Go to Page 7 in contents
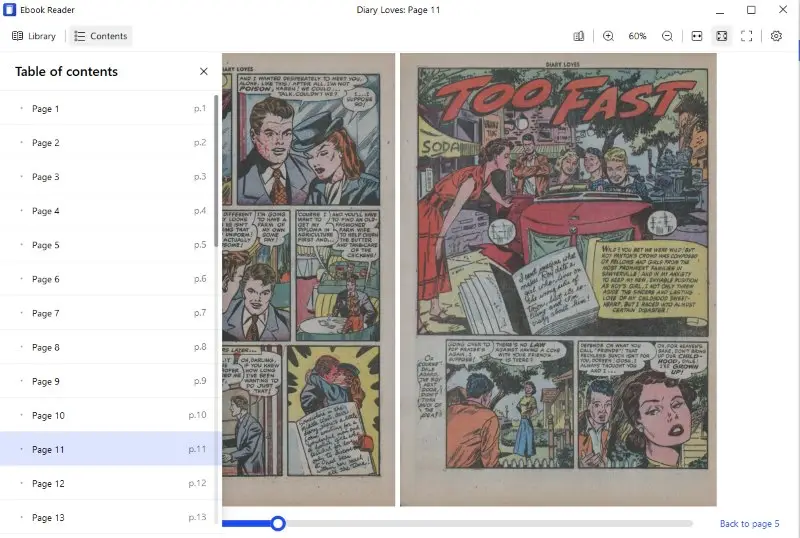The height and width of the screenshot is (538, 800). pos(107,313)
